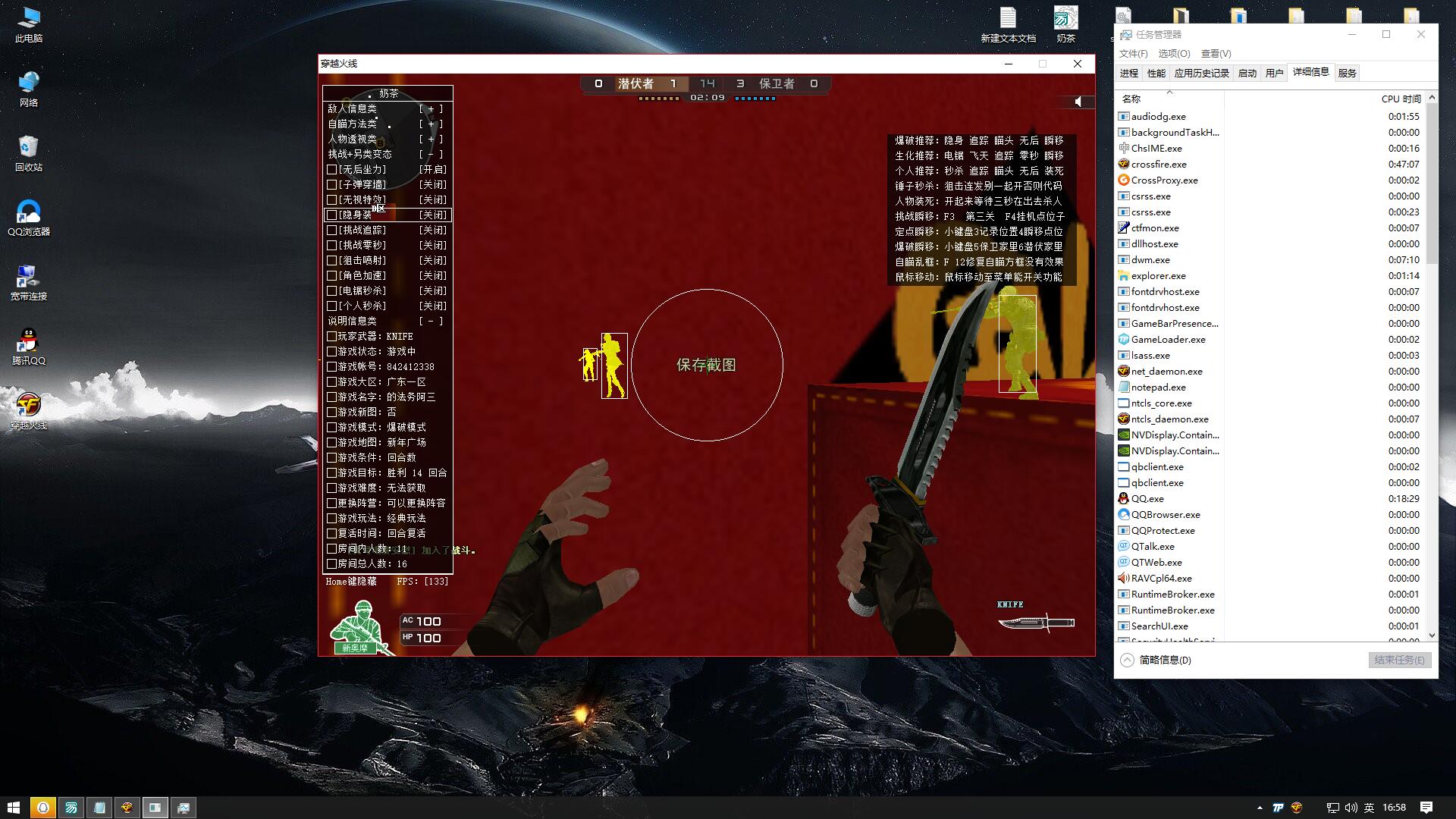
Task: Click the 无后坐力 [开启] state label
Action: pyautogui.click(x=433, y=169)
